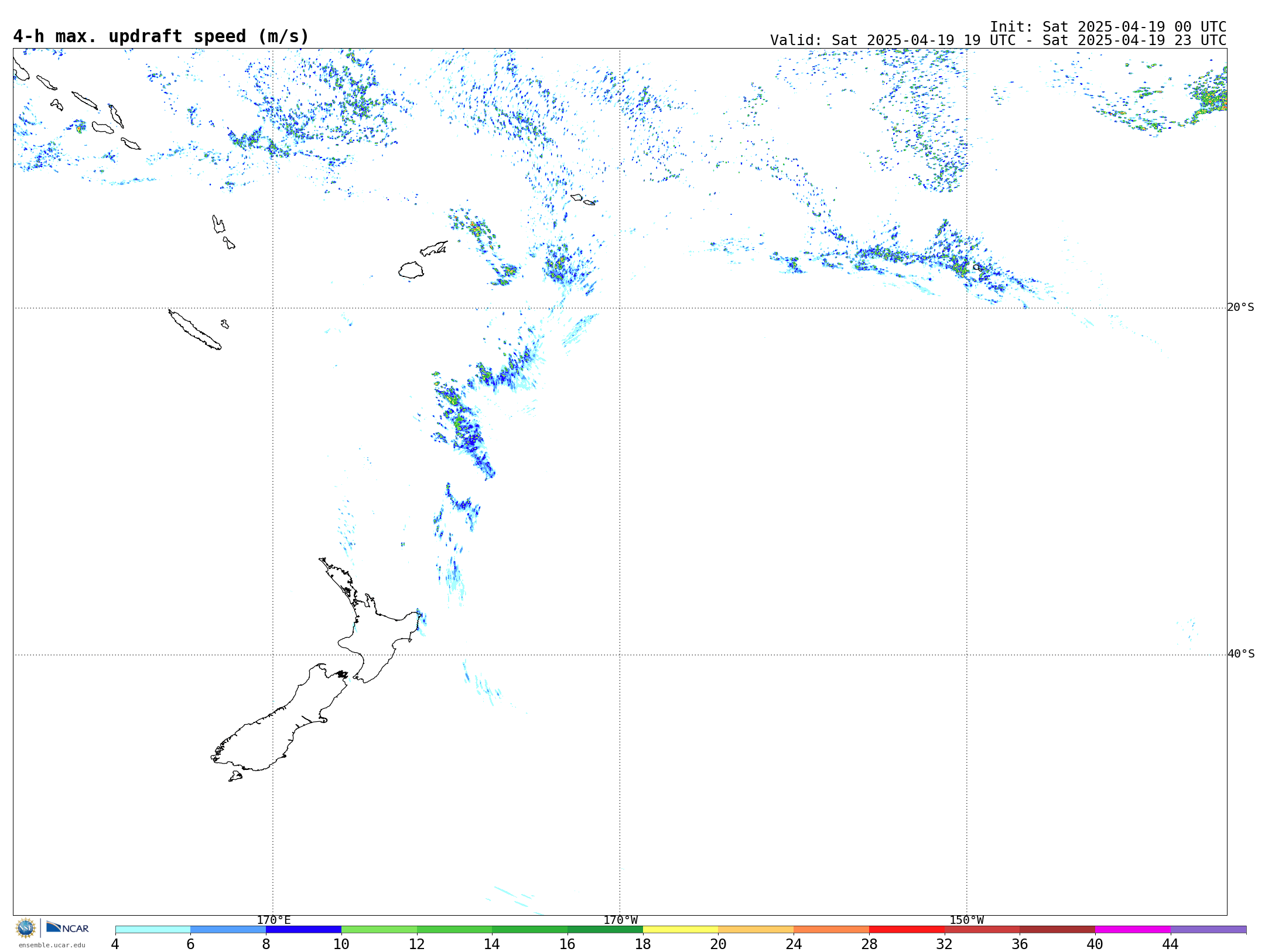The width and height of the screenshot is (1265, 952).
Task: Click the NCAR logo
Action: 67,927
